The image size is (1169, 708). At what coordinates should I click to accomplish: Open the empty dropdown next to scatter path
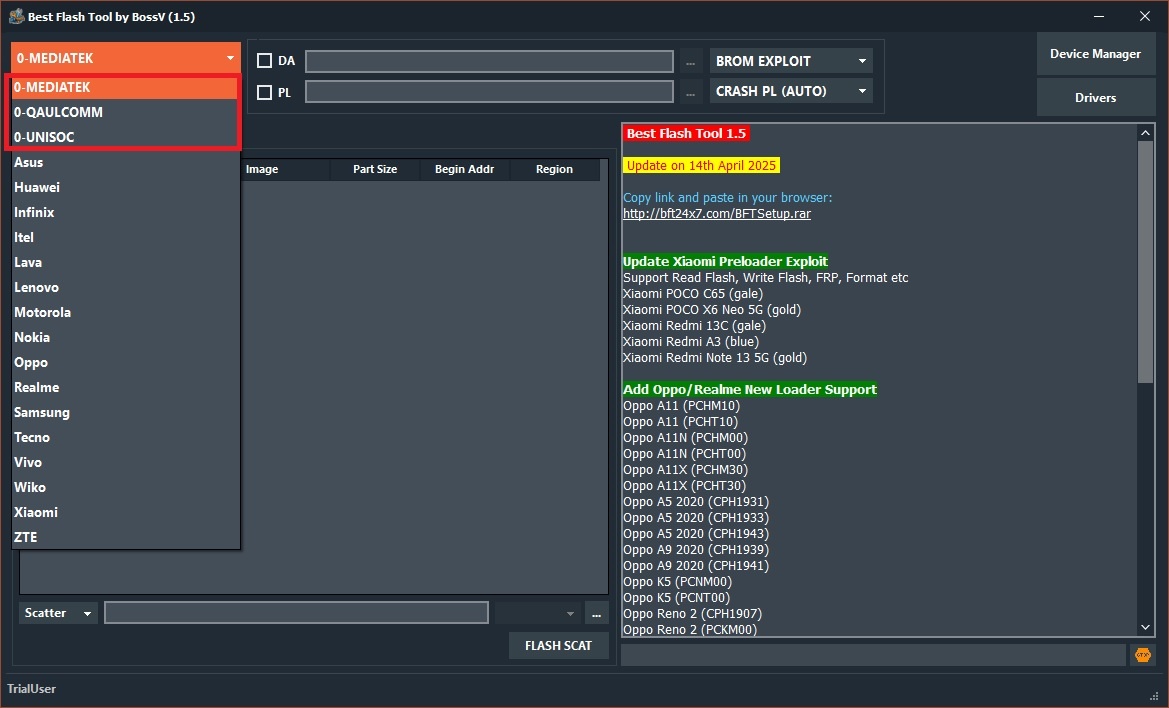[538, 613]
